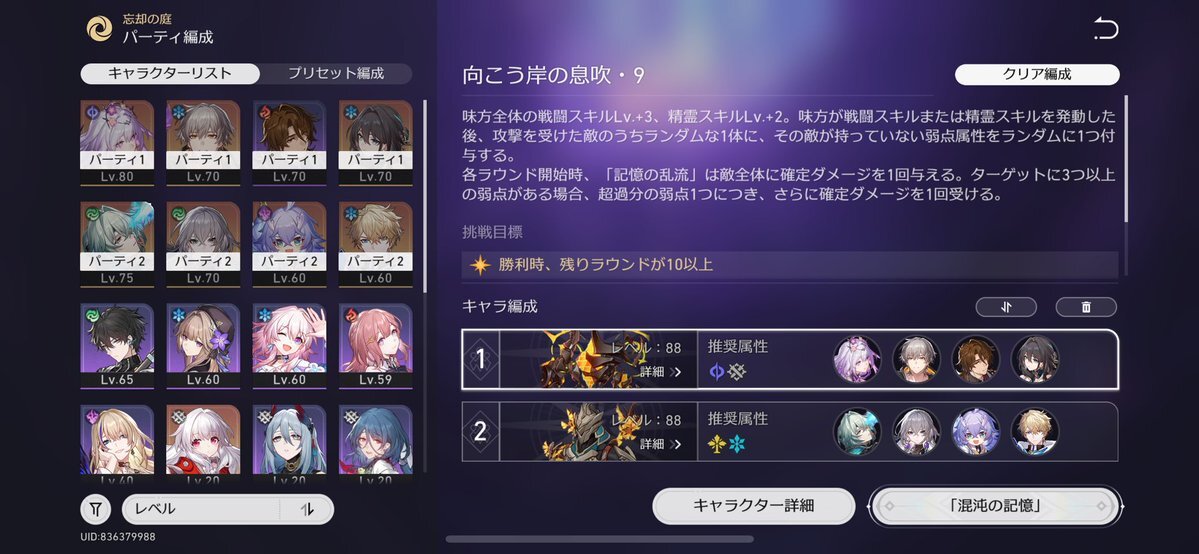Expand team 2 enemy 詳細 details

tap(661, 444)
